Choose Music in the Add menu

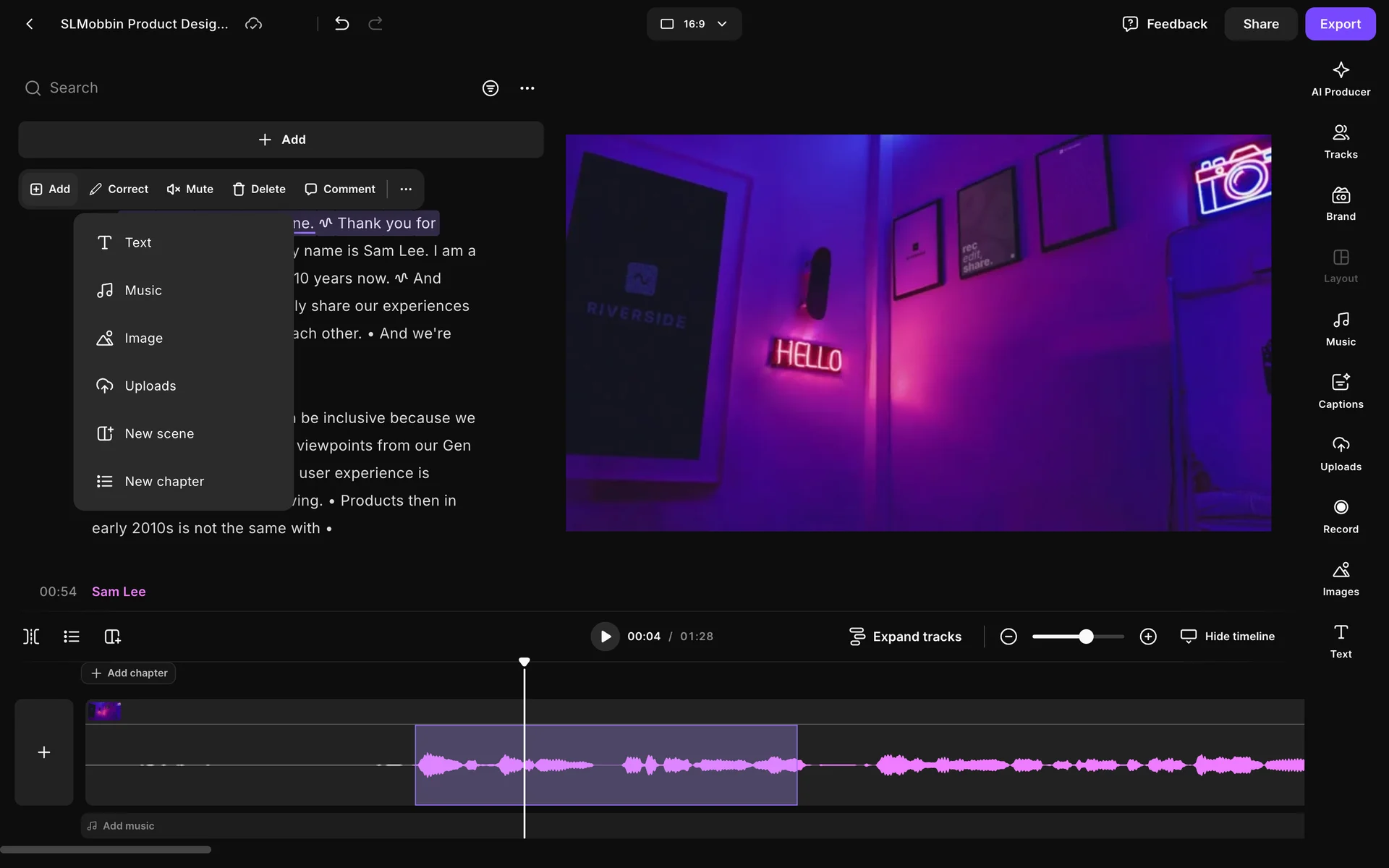coord(143,290)
